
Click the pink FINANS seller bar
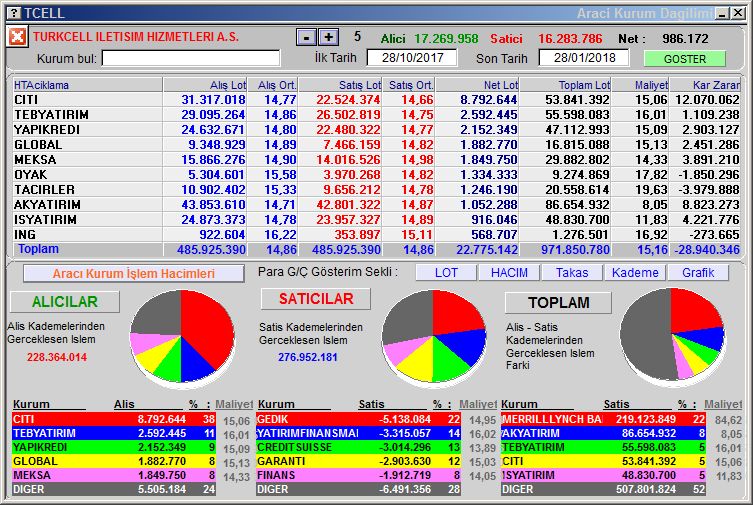359,475
